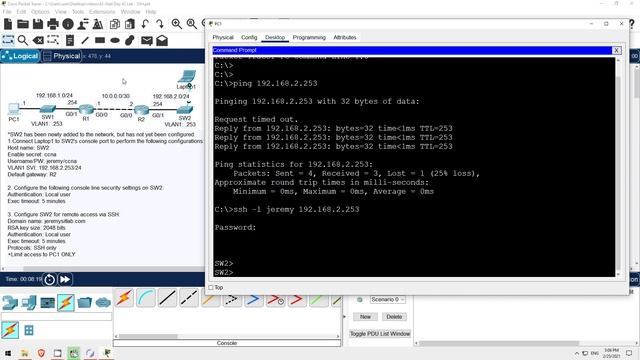
Task: Zoom in on the workspace
Action: coord(176,24)
